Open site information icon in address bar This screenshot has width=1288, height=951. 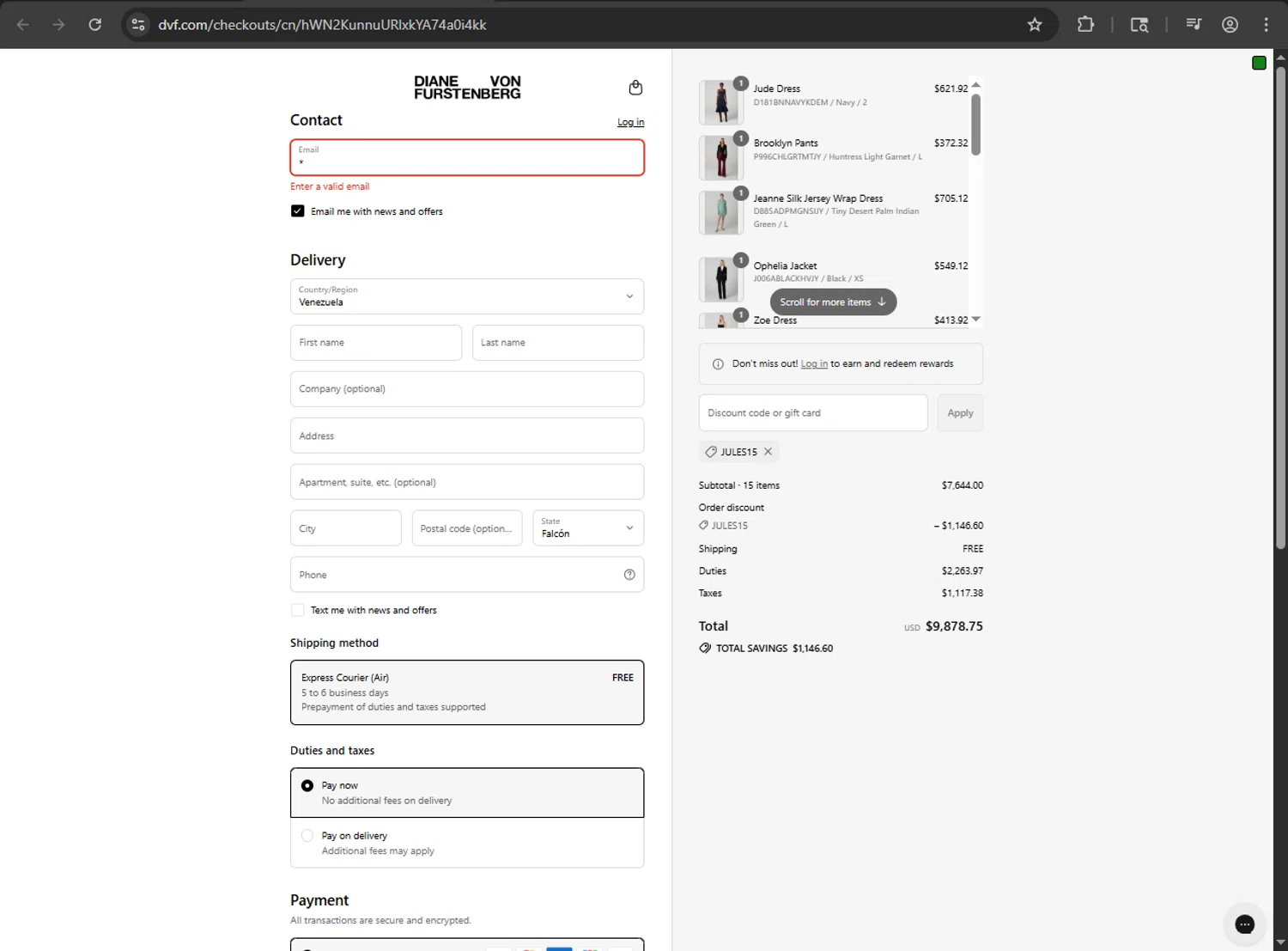(x=137, y=25)
